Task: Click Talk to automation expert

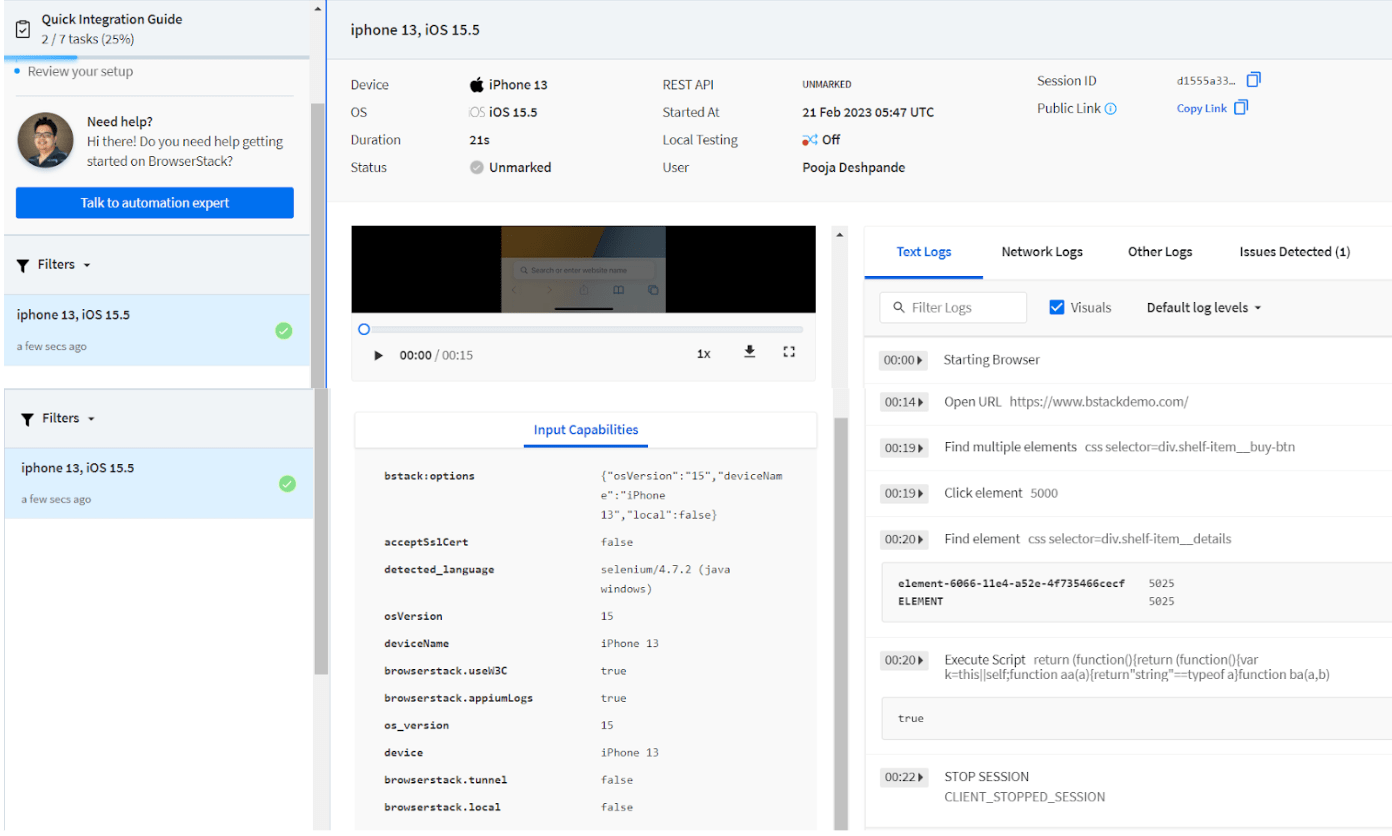Action: (x=154, y=202)
